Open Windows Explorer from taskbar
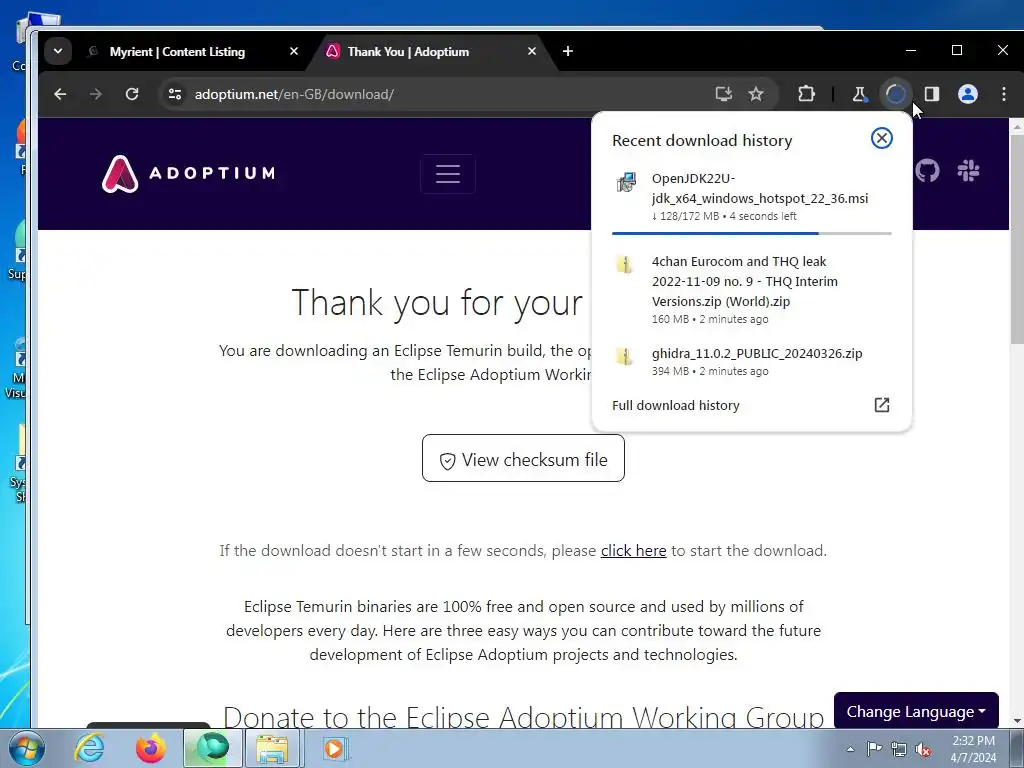Screen dimensions: 1024x768 click(x=272, y=749)
